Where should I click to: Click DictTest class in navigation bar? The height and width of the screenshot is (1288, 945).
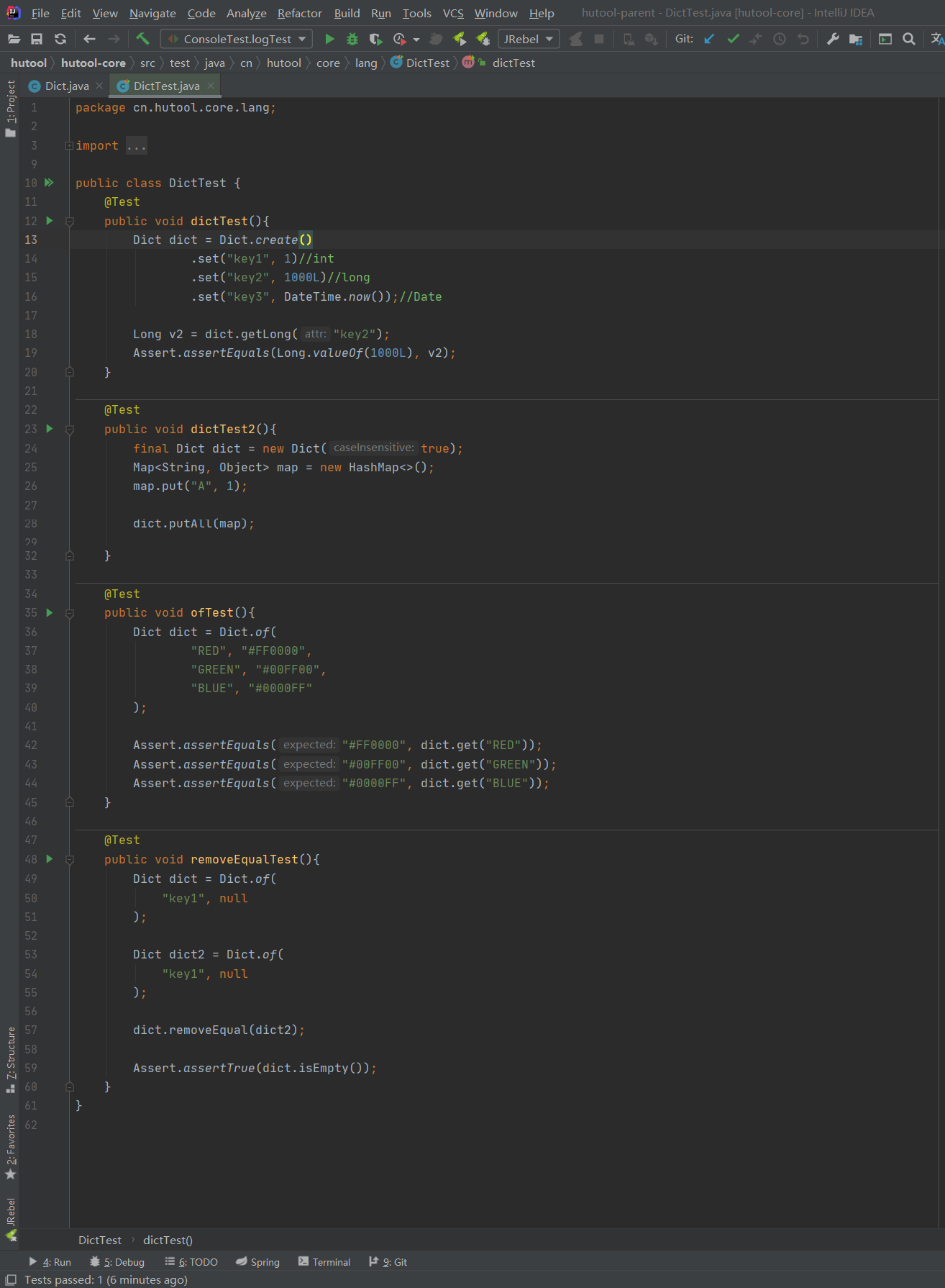(x=420, y=63)
